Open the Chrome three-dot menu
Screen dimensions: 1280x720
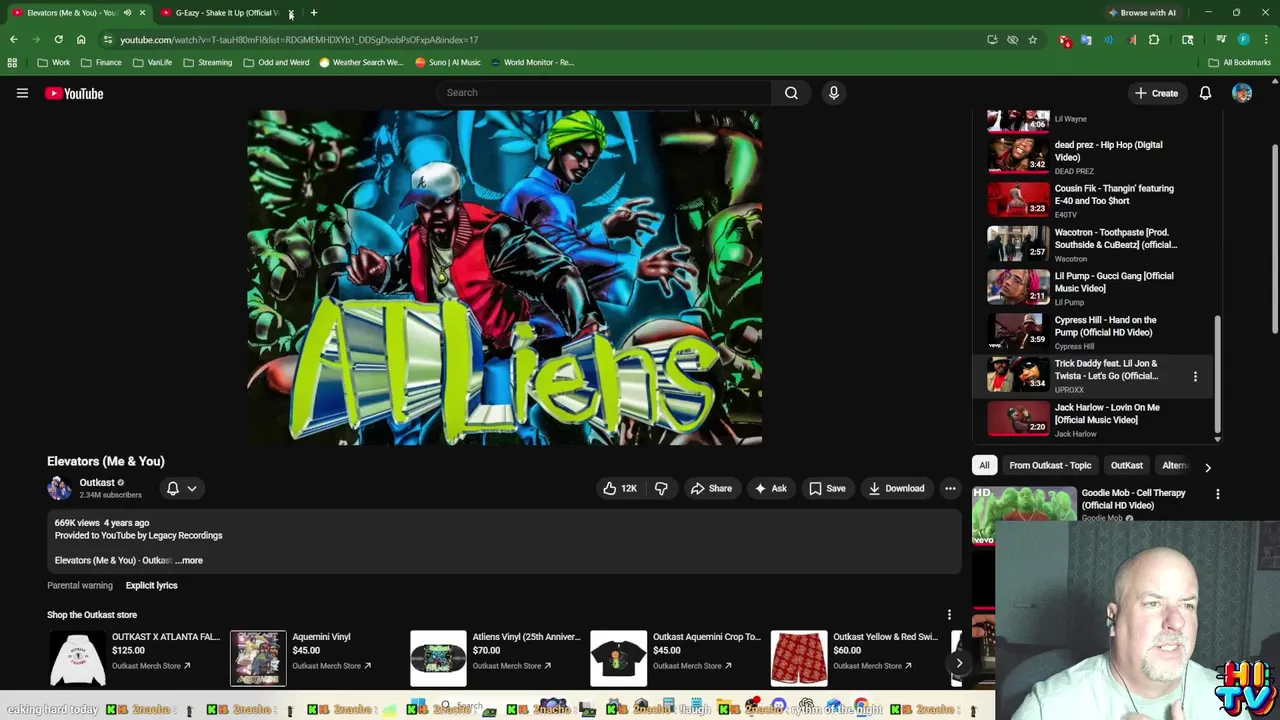coord(1265,40)
